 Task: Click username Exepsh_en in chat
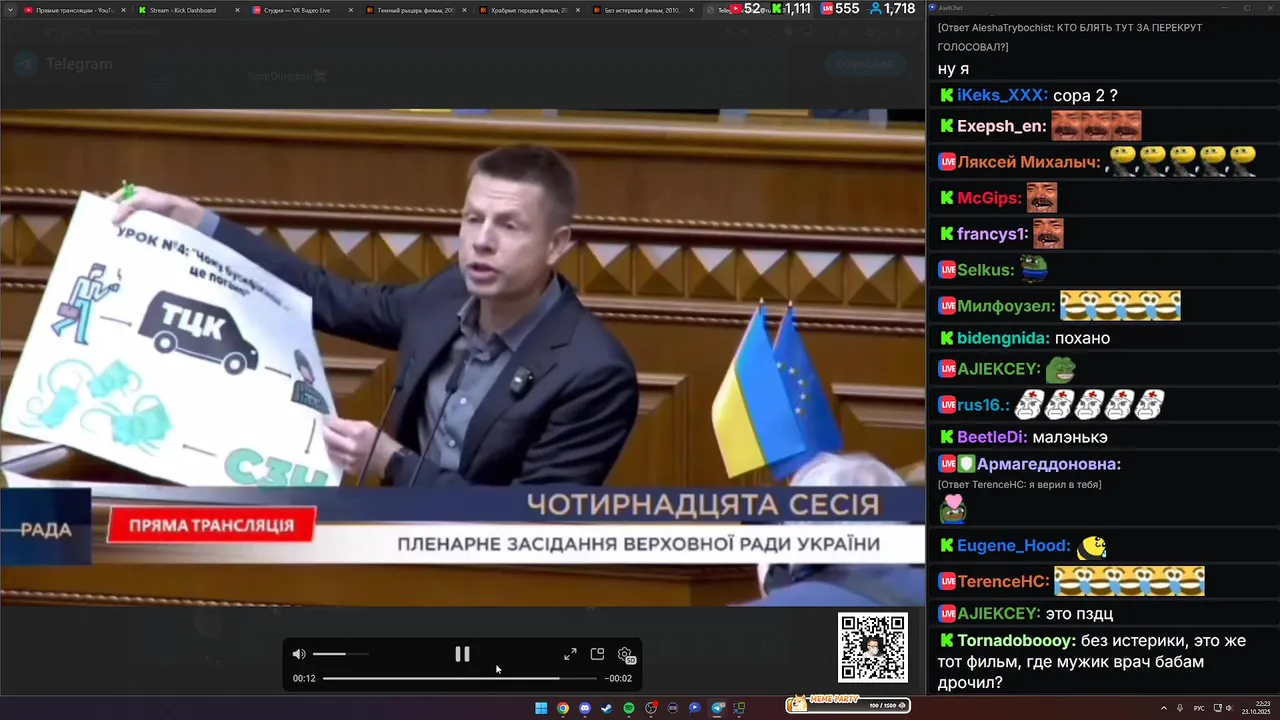pos(1002,126)
